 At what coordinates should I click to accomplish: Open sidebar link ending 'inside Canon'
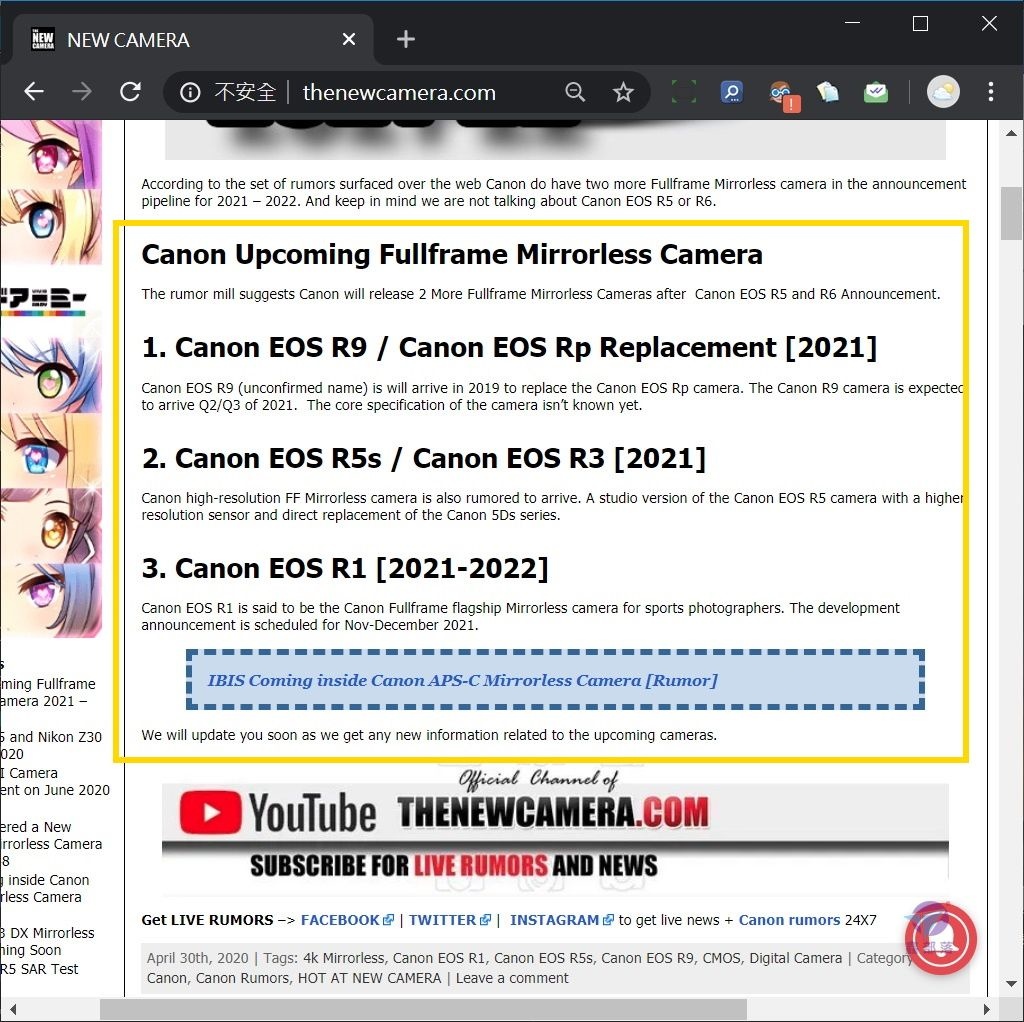coord(44,888)
